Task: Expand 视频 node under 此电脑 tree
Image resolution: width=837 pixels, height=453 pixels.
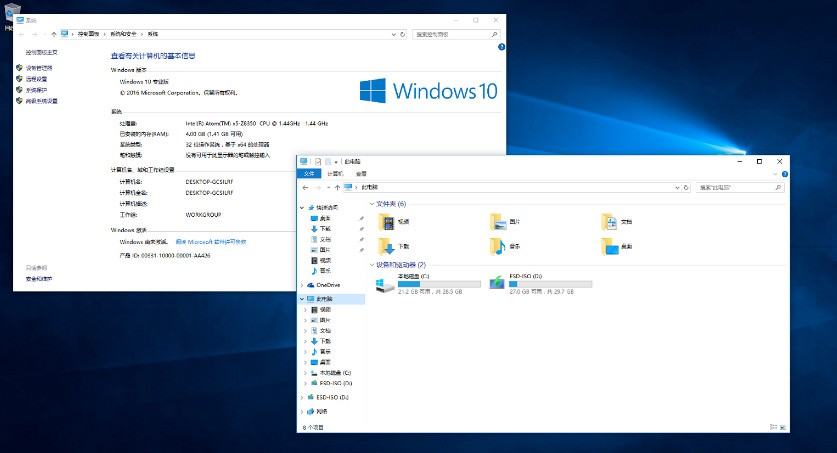Action: 305,309
